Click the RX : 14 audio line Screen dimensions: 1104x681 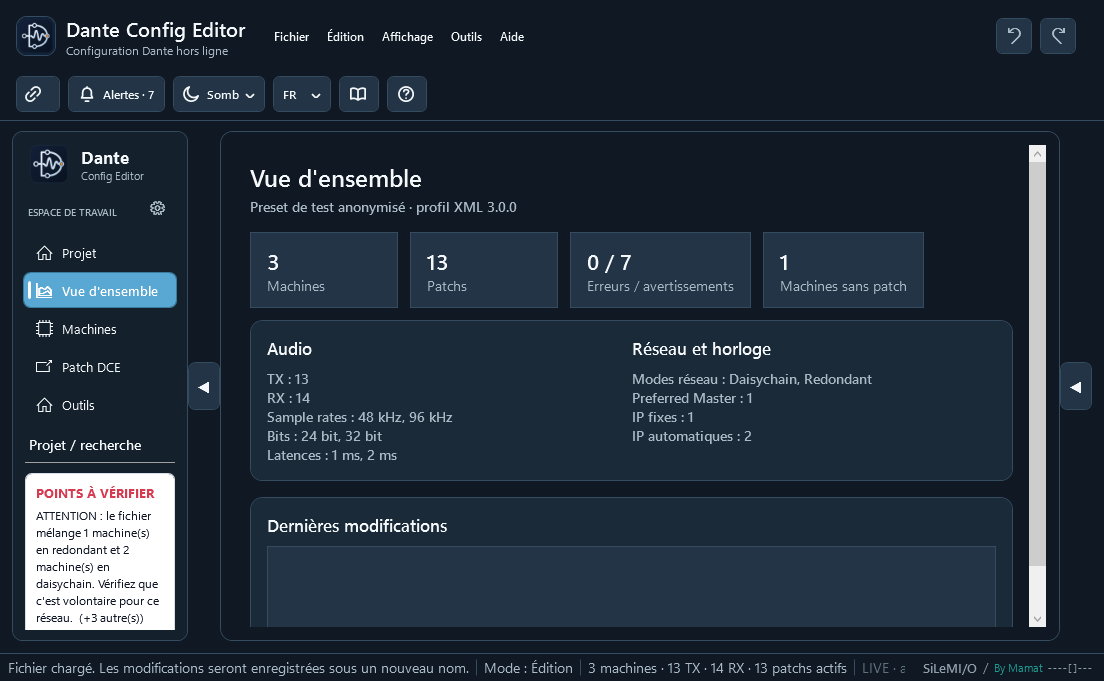288,398
